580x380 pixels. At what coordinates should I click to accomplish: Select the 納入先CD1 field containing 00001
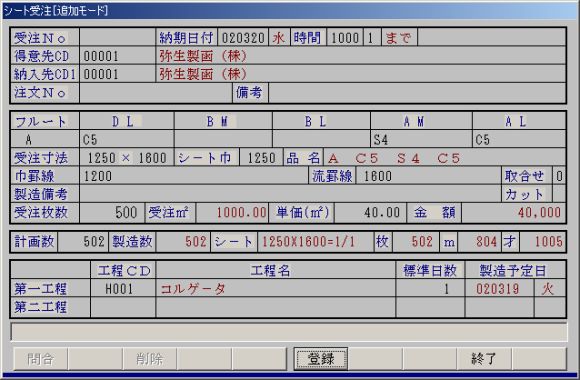point(118,74)
